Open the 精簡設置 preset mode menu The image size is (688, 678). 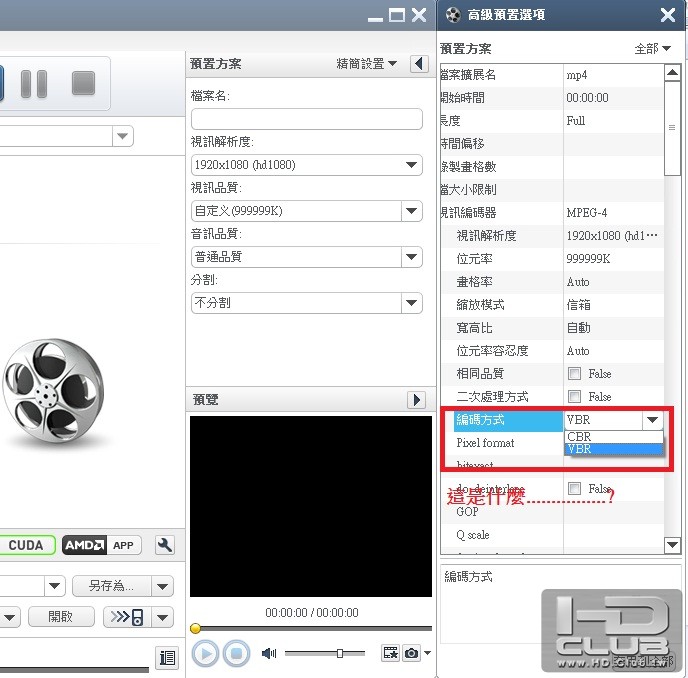click(x=366, y=64)
